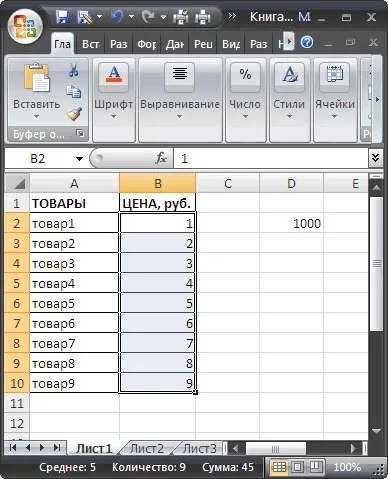Open Excel help question mark
The image size is (388, 479).
point(307,42)
